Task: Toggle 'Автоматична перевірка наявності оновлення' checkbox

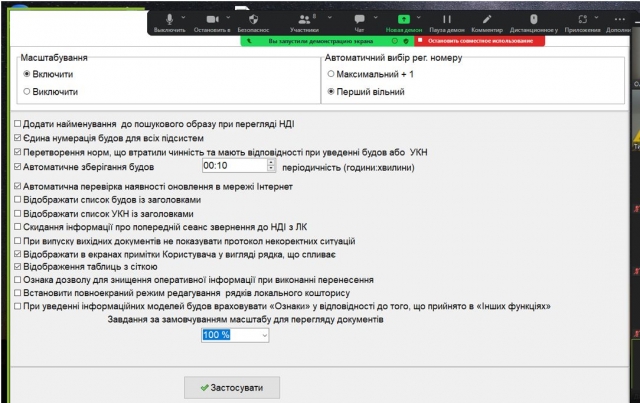Action: [18, 186]
